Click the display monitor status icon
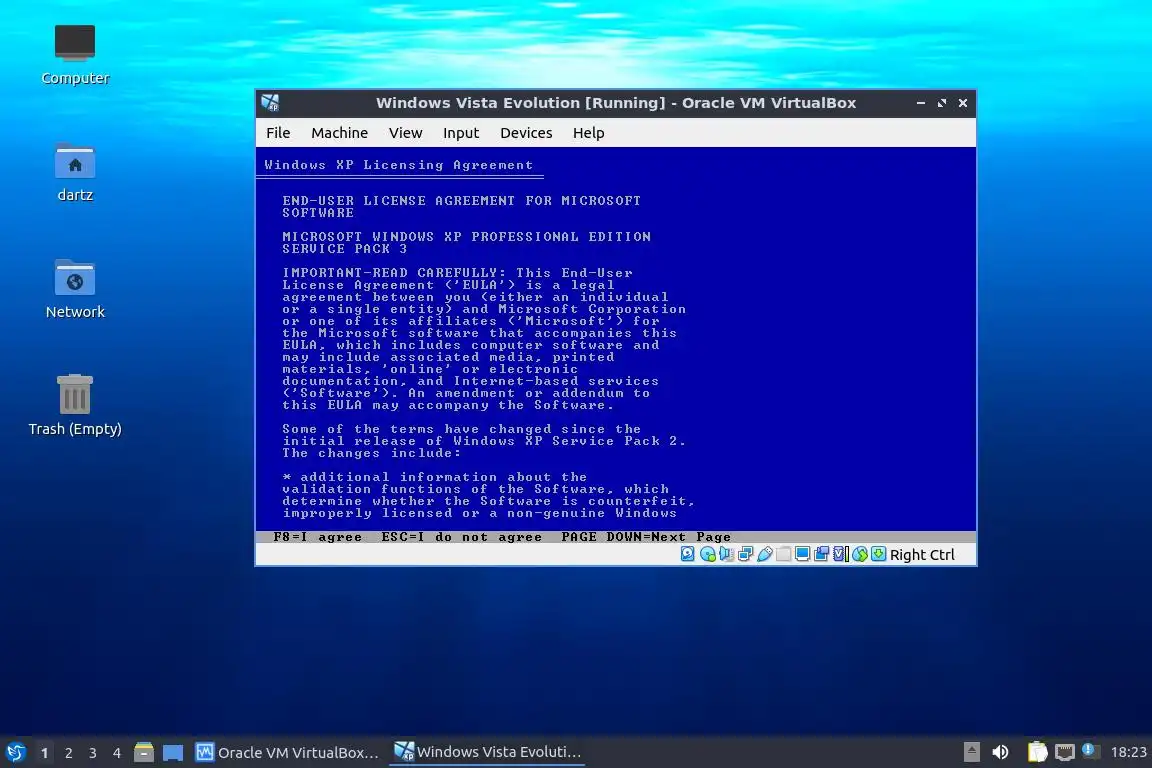 (802, 554)
